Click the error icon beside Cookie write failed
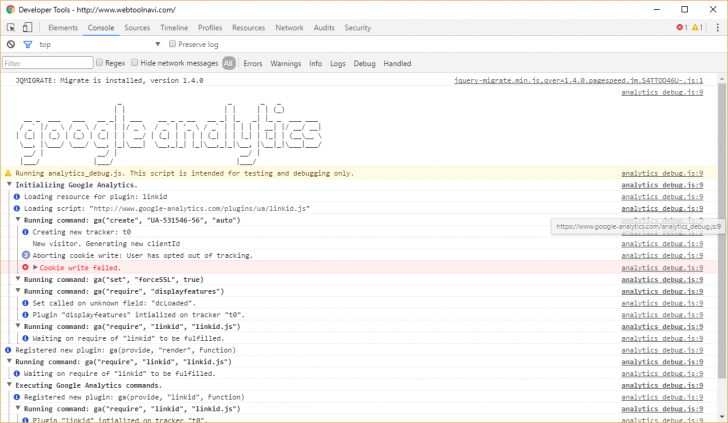 [26, 267]
